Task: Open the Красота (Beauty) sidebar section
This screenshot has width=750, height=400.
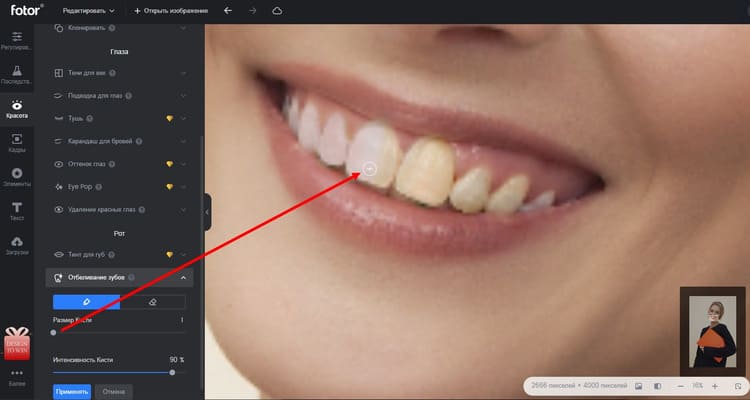Action: click(17, 108)
